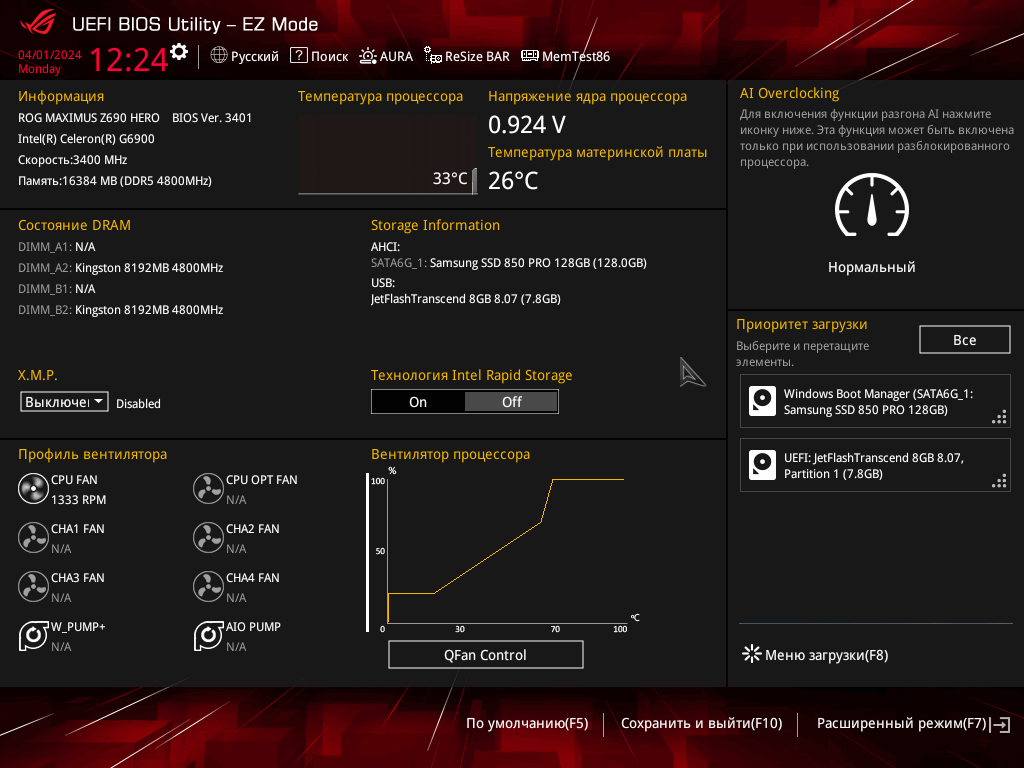Select the AIO PUMP icon
1024x768 pixels.
pyautogui.click(x=208, y=636)
